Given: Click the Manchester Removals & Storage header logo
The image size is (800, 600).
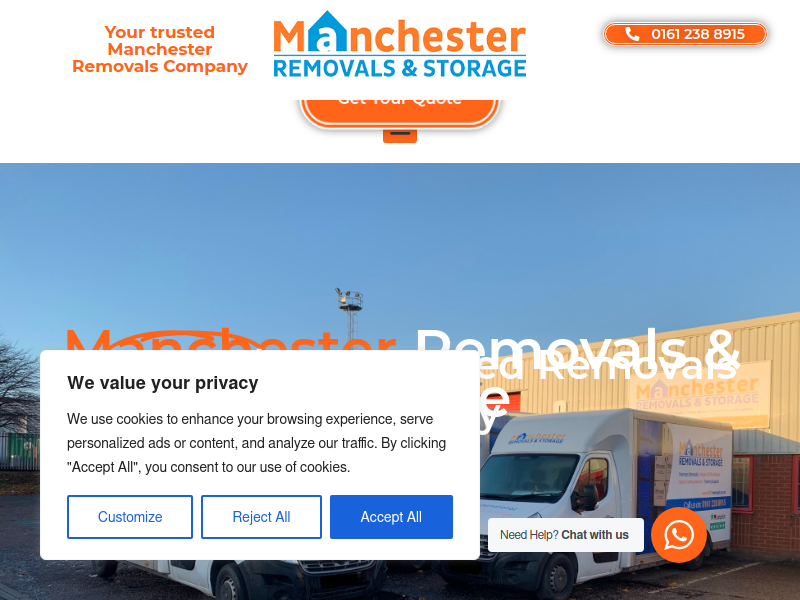Looking at the screenshot, I should click(x=400, y=44).
